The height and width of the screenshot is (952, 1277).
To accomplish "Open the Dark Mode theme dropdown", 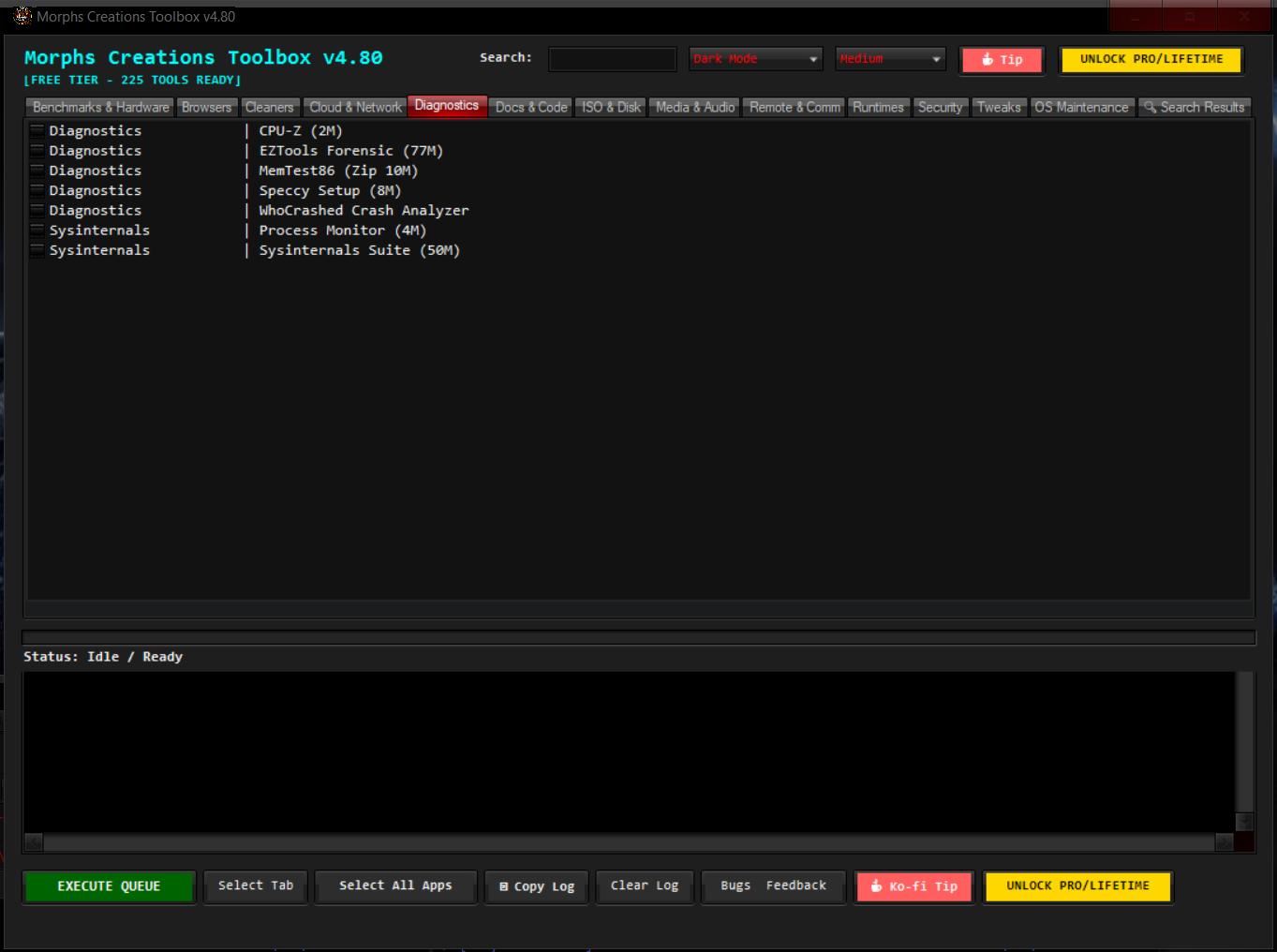I will point(755,59).
